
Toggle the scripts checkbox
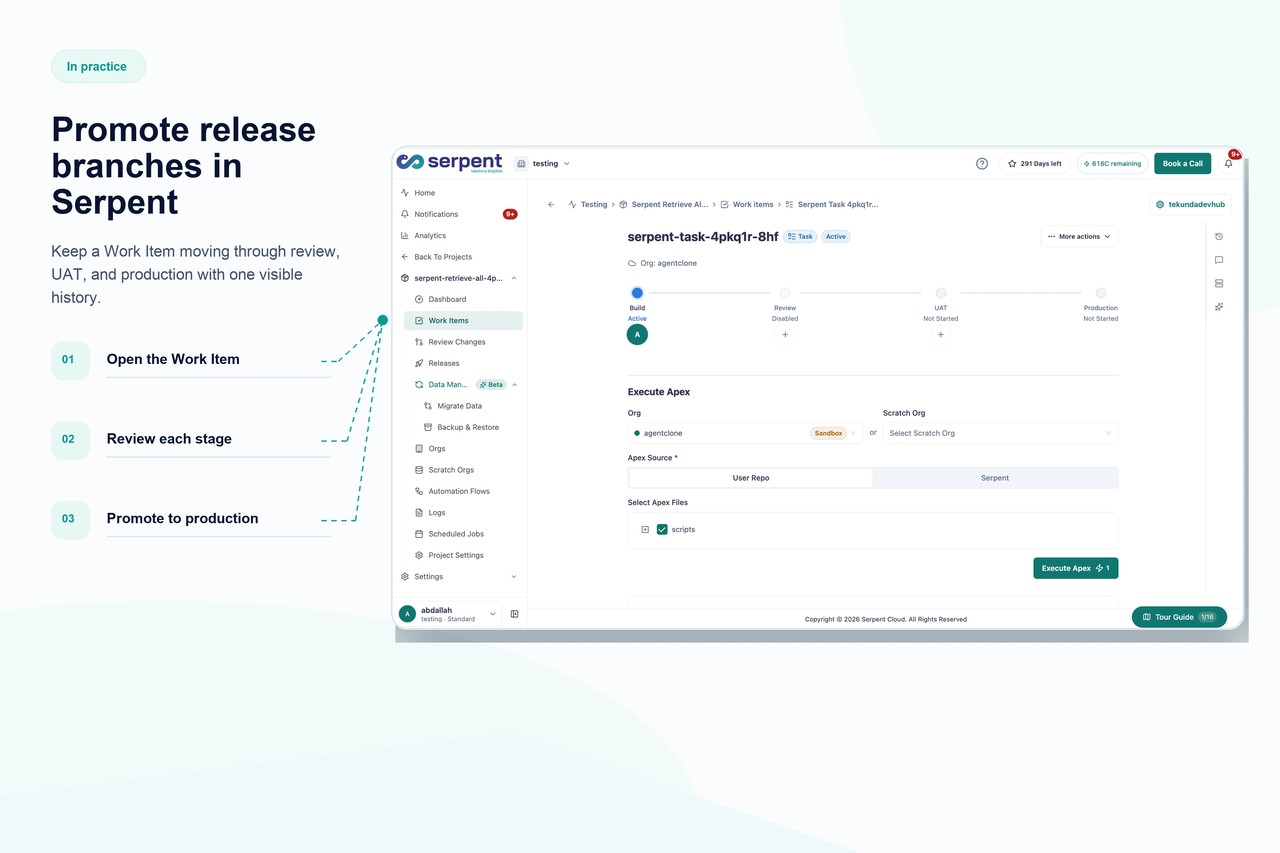[662, 529]
